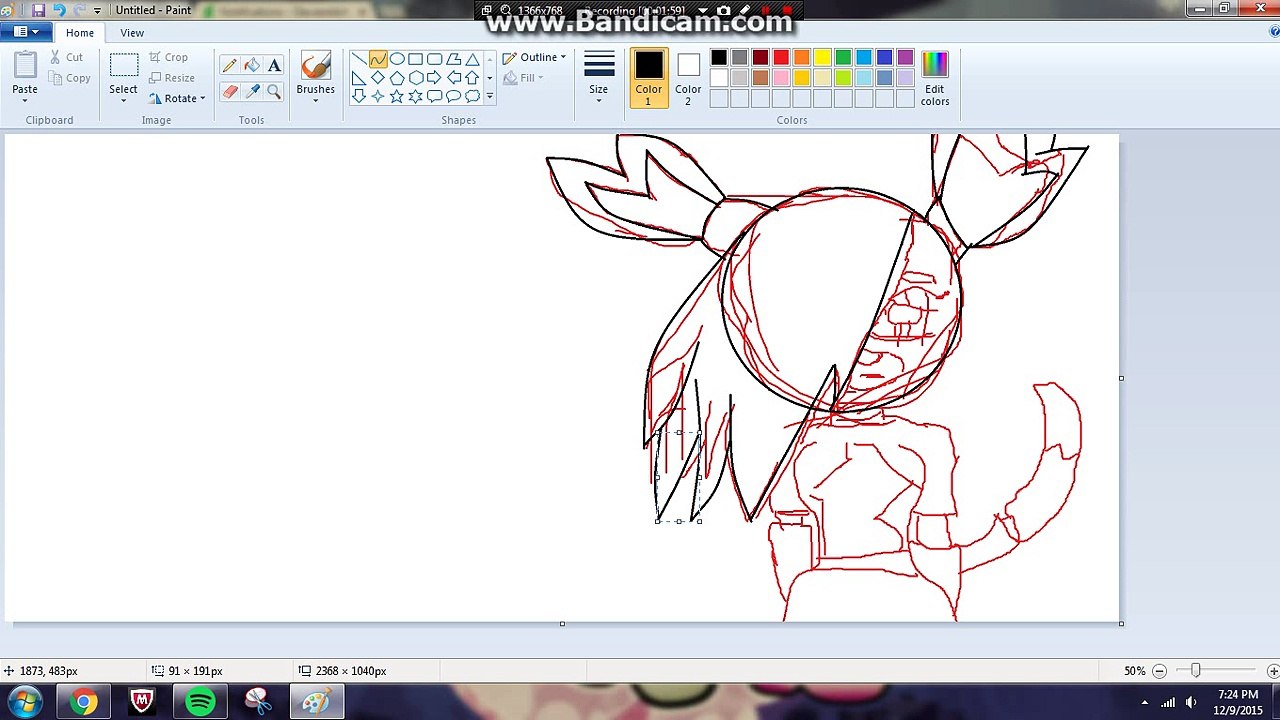Open Edit colors dialog

(x=935, y=78)
